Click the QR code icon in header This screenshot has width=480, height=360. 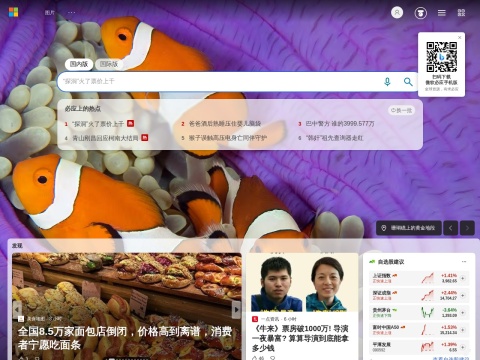pyautogui.click(x=461, y=13)
